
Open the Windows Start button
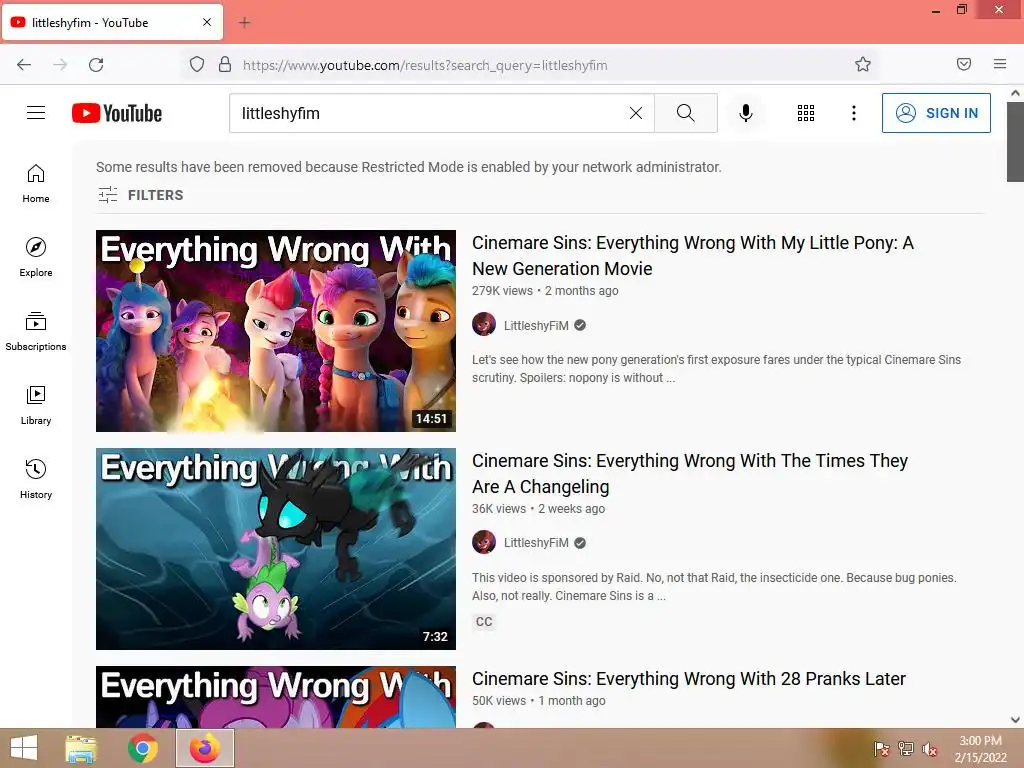tap(24, 748)
